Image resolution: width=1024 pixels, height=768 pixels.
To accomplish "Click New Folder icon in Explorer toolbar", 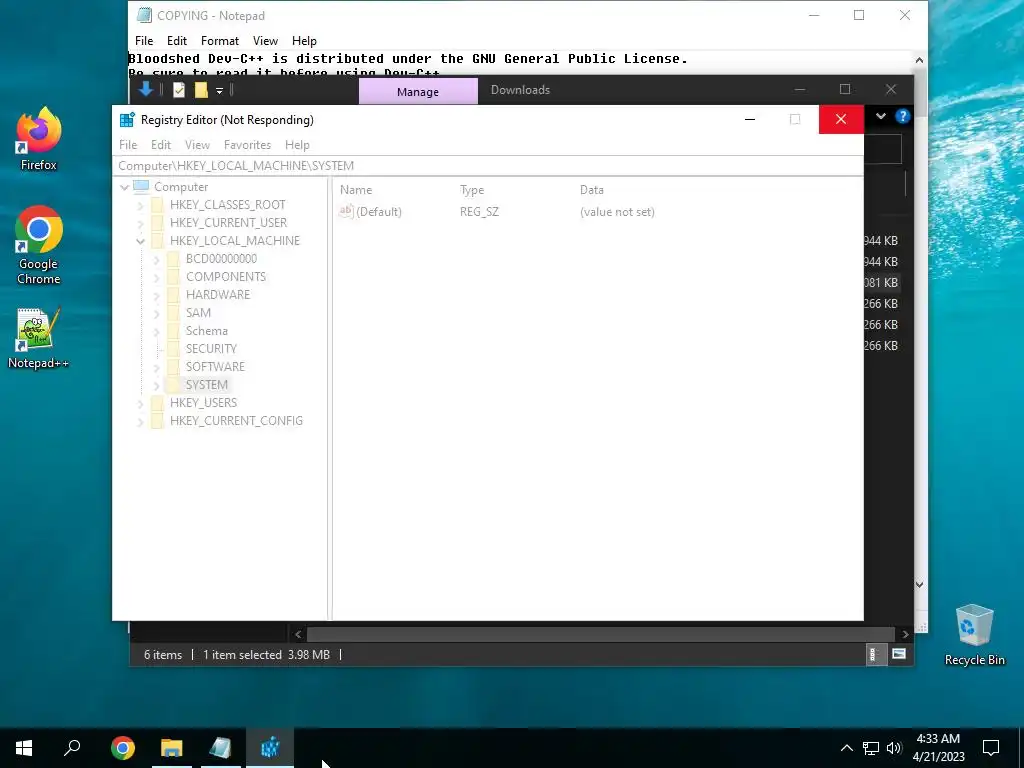I will (x=201, y=90).
